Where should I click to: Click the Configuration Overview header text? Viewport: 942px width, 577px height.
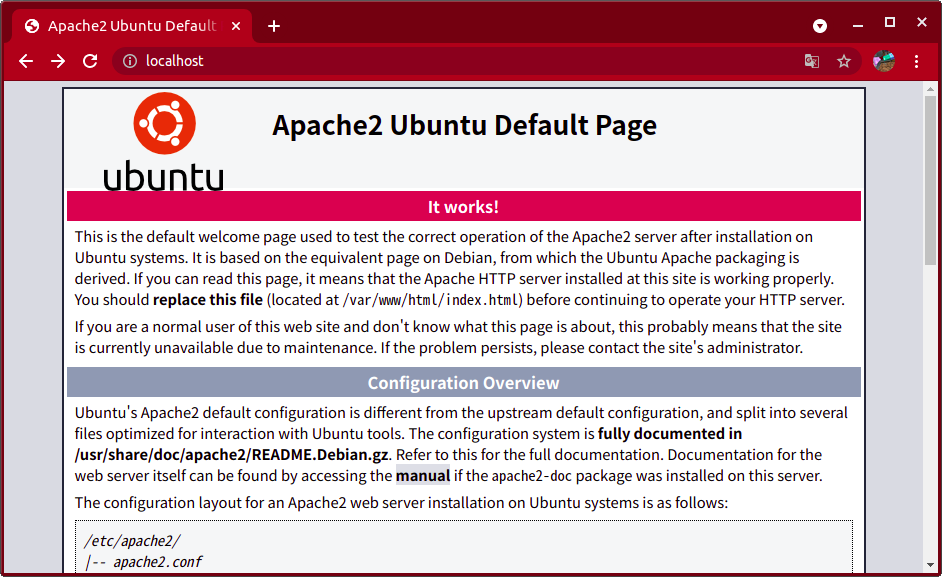pyautogui.click(x=463, y=383)
